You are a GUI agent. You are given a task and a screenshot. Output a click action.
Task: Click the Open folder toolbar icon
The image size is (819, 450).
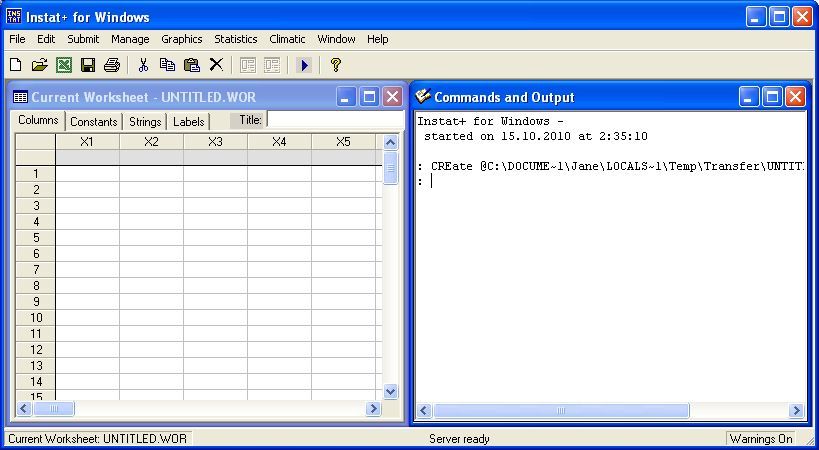(39, 65)
